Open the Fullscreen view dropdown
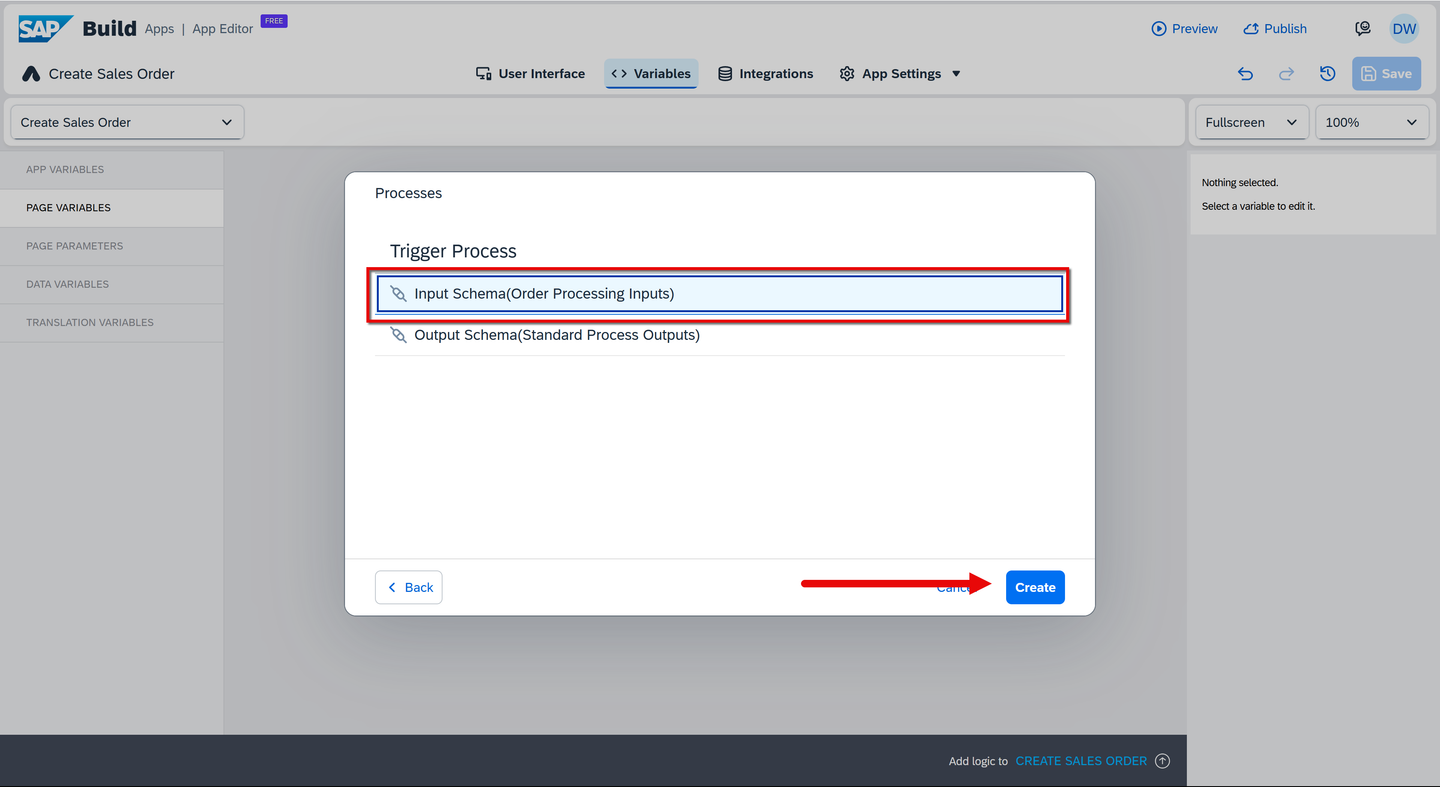This screenshot has width=1440, height=787. [x=1251, y=122]
